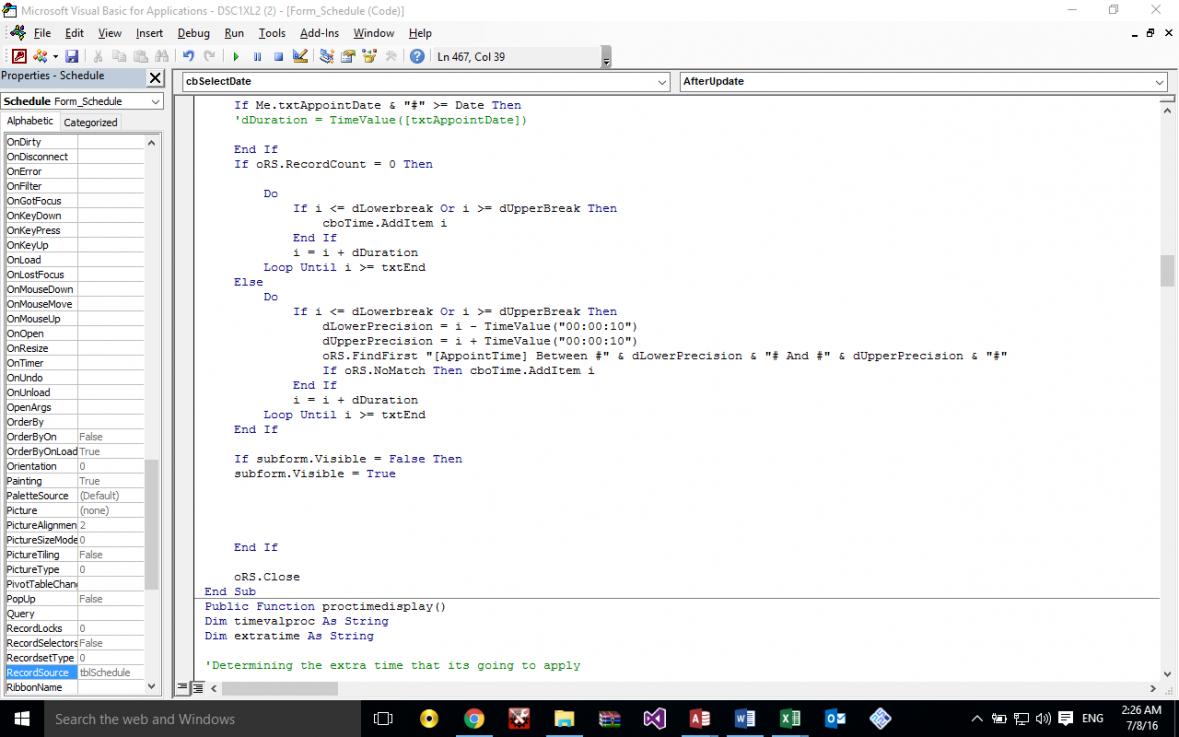1179x737 pixels.
Task: Open the Schedule Form_Schedule object selector
Action: click(x=82, y=102)
